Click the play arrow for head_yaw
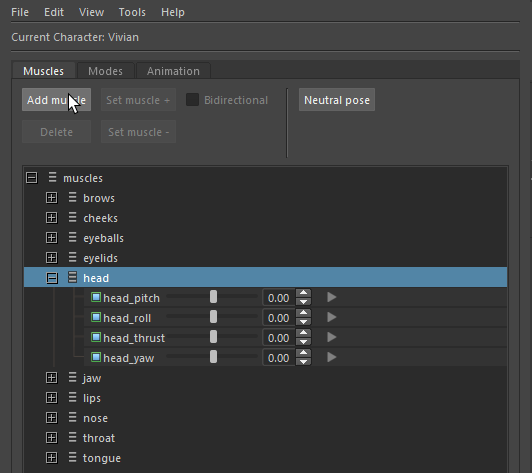This screenshot has width=532, height=473. [x=331, y=357]
